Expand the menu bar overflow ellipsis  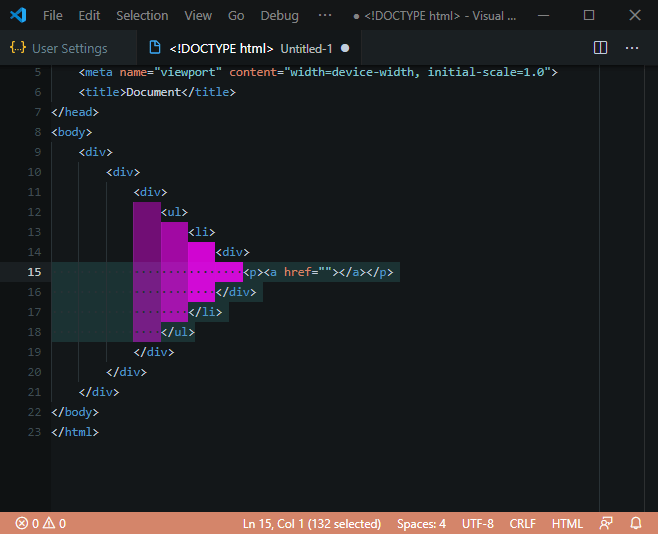pos(325,16)
